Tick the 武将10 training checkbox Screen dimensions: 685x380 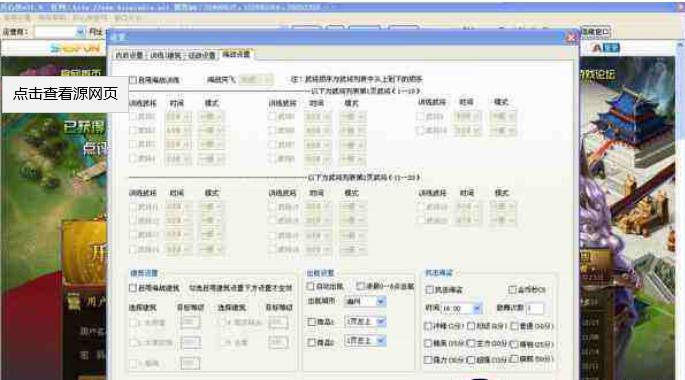[x=421, y=130]
